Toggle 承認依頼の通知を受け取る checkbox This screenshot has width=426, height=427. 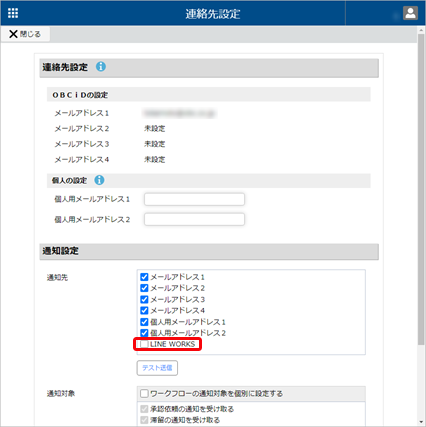coord(144,409)
